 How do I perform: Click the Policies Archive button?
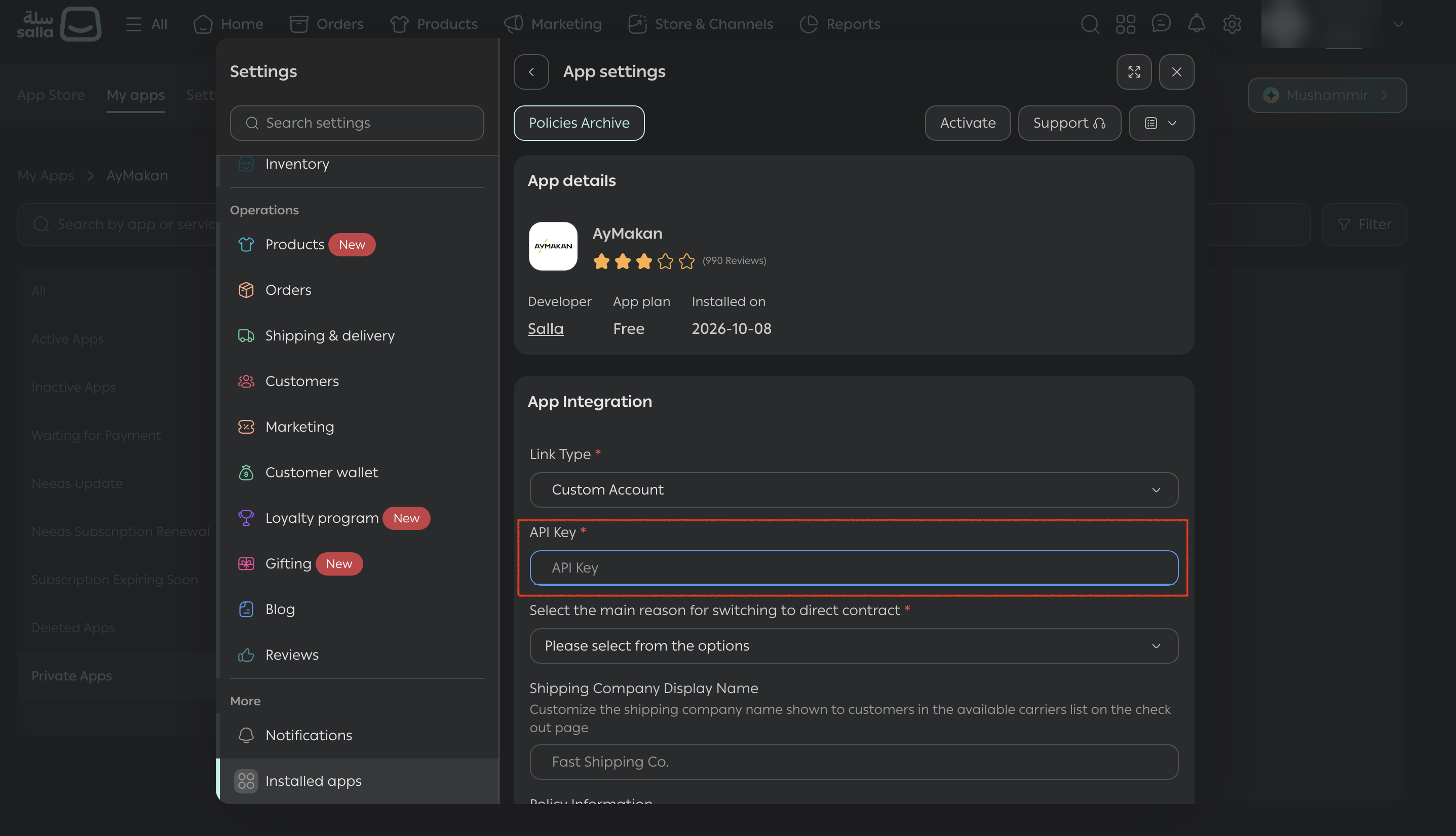click(579, 123)
